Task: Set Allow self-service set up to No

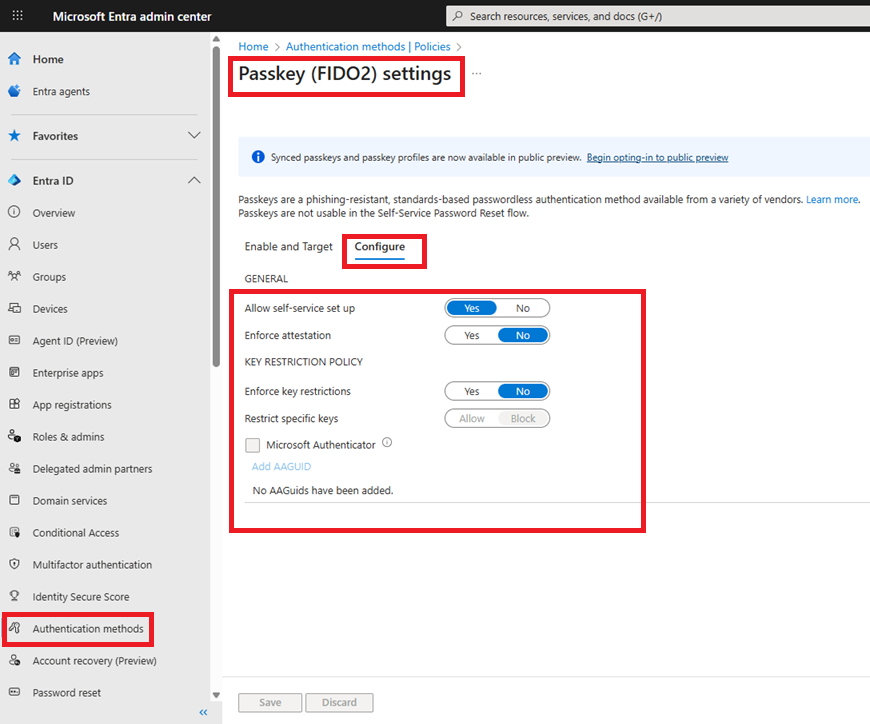Action: (524, 307)
